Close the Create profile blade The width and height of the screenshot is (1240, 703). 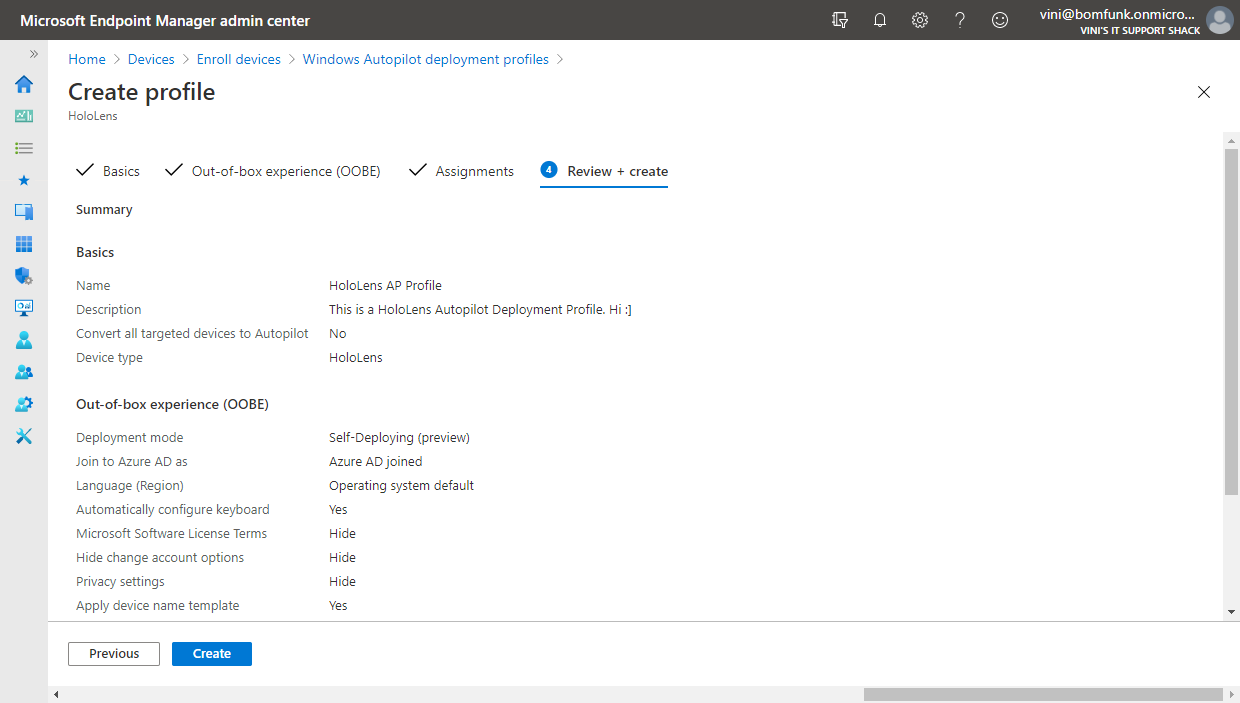[x=1204, y=92]
